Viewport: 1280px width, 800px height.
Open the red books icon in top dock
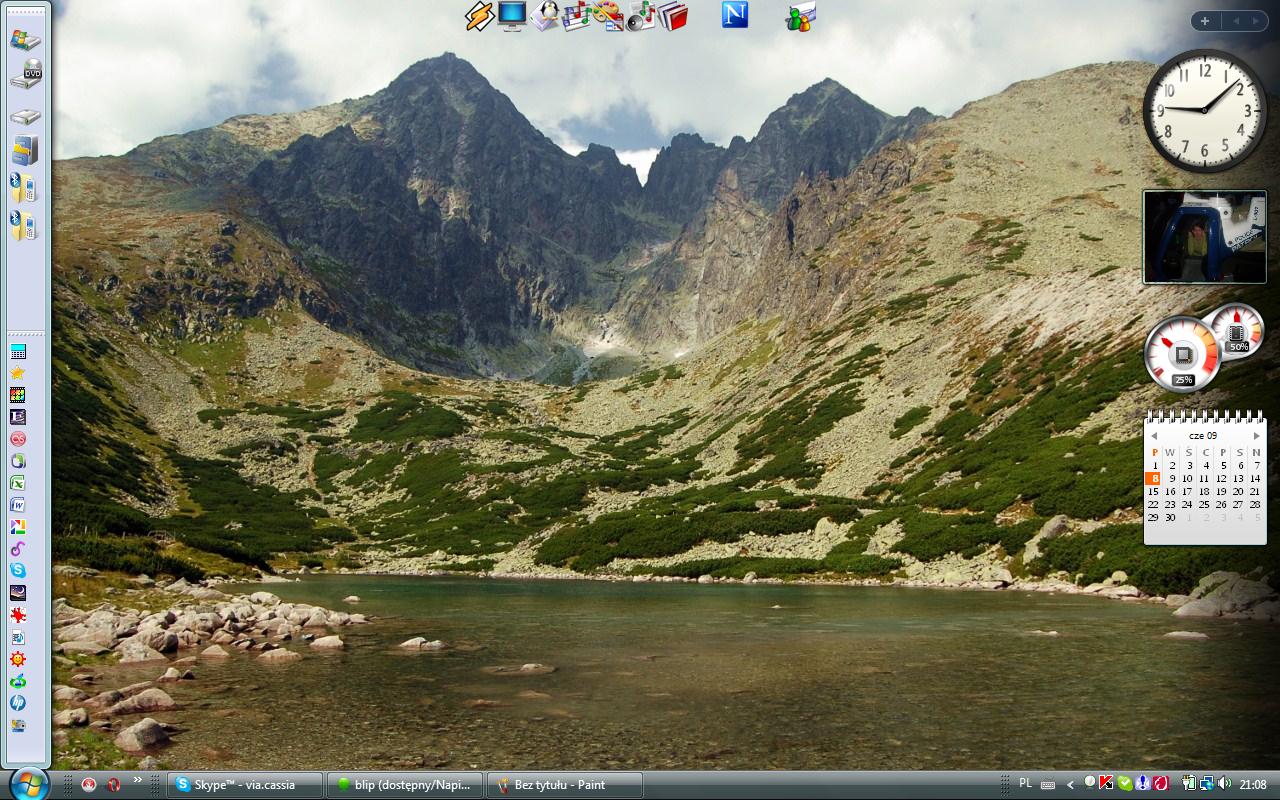673,16
